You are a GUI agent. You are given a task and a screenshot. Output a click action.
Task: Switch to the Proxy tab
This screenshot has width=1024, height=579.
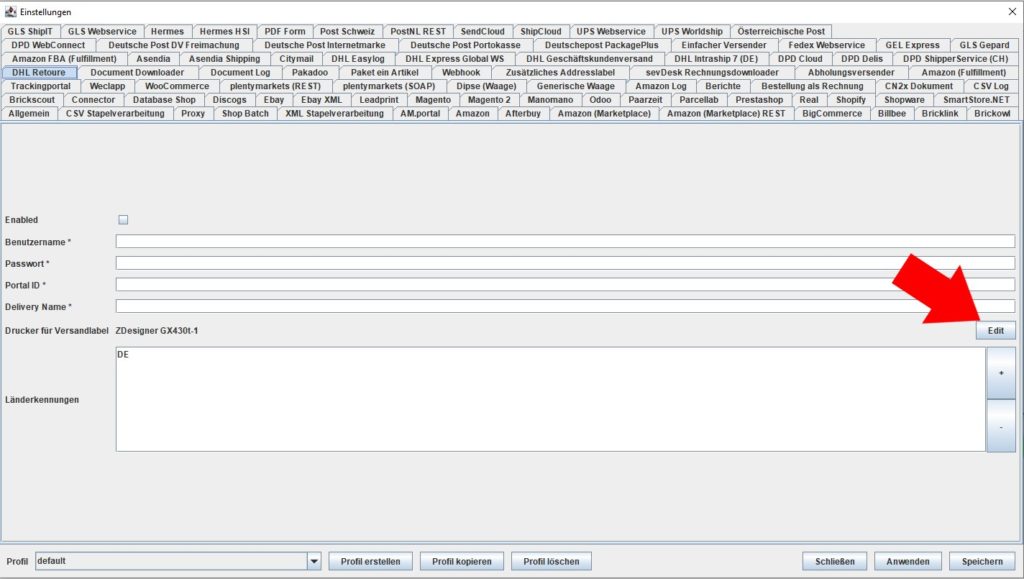pos(193,114)
